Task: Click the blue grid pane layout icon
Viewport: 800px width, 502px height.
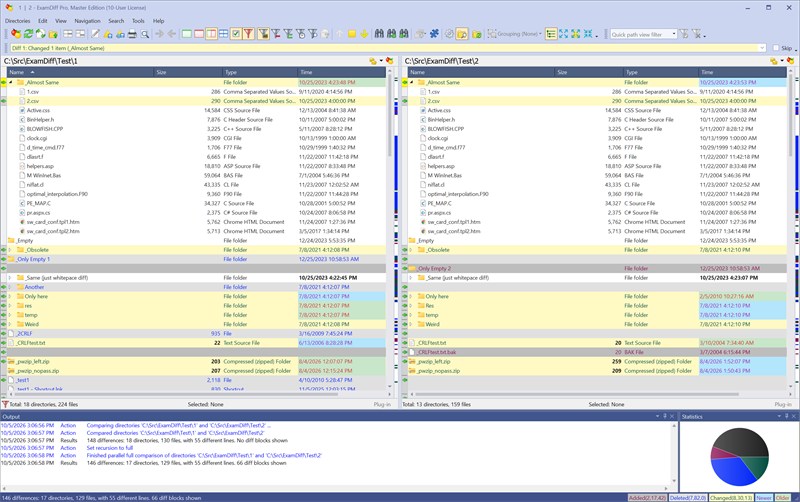Action: click(223, 34)
